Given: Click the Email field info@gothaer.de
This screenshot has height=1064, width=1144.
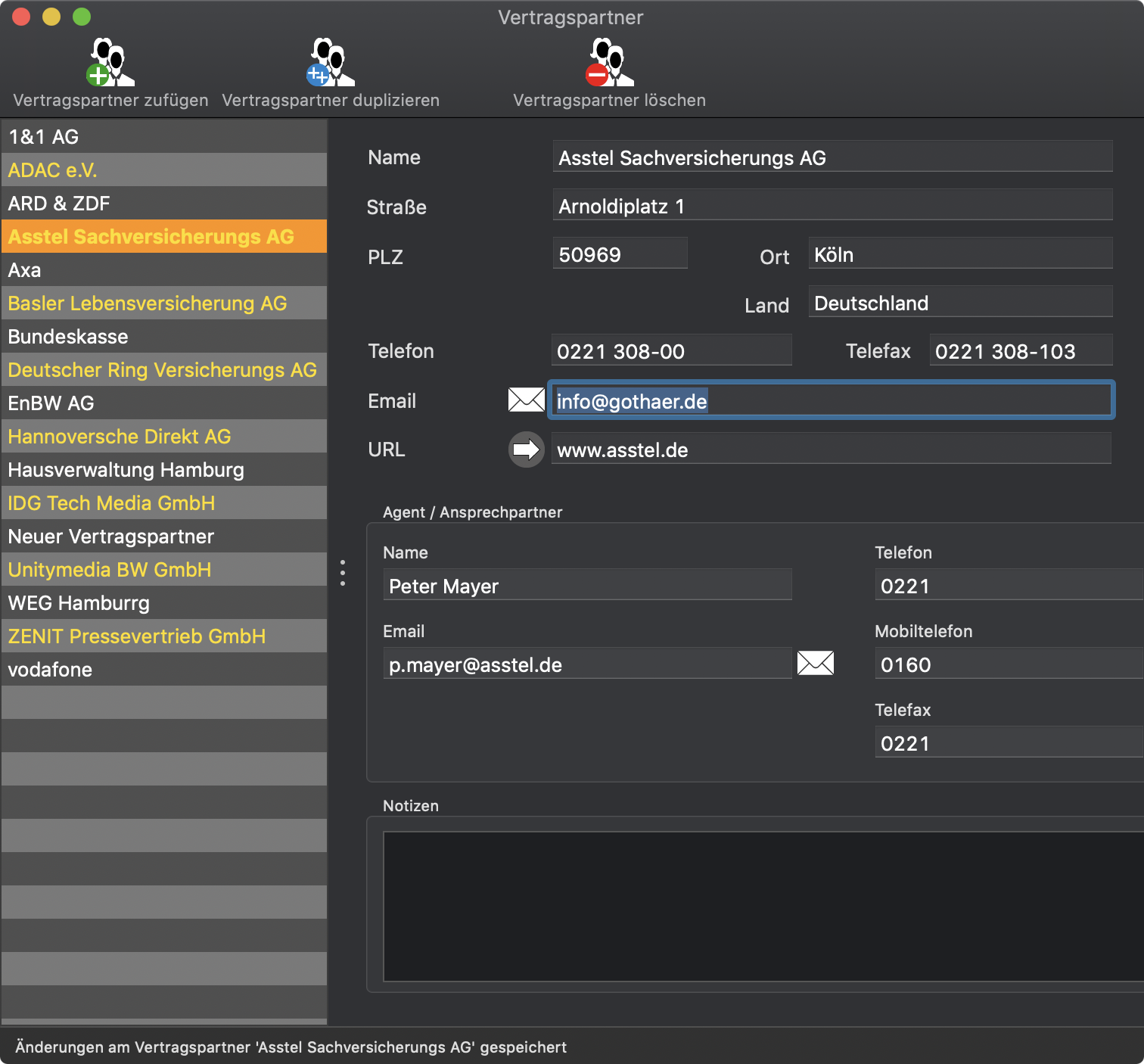Looking at the screenshot, I should click(x=832, y=400).
